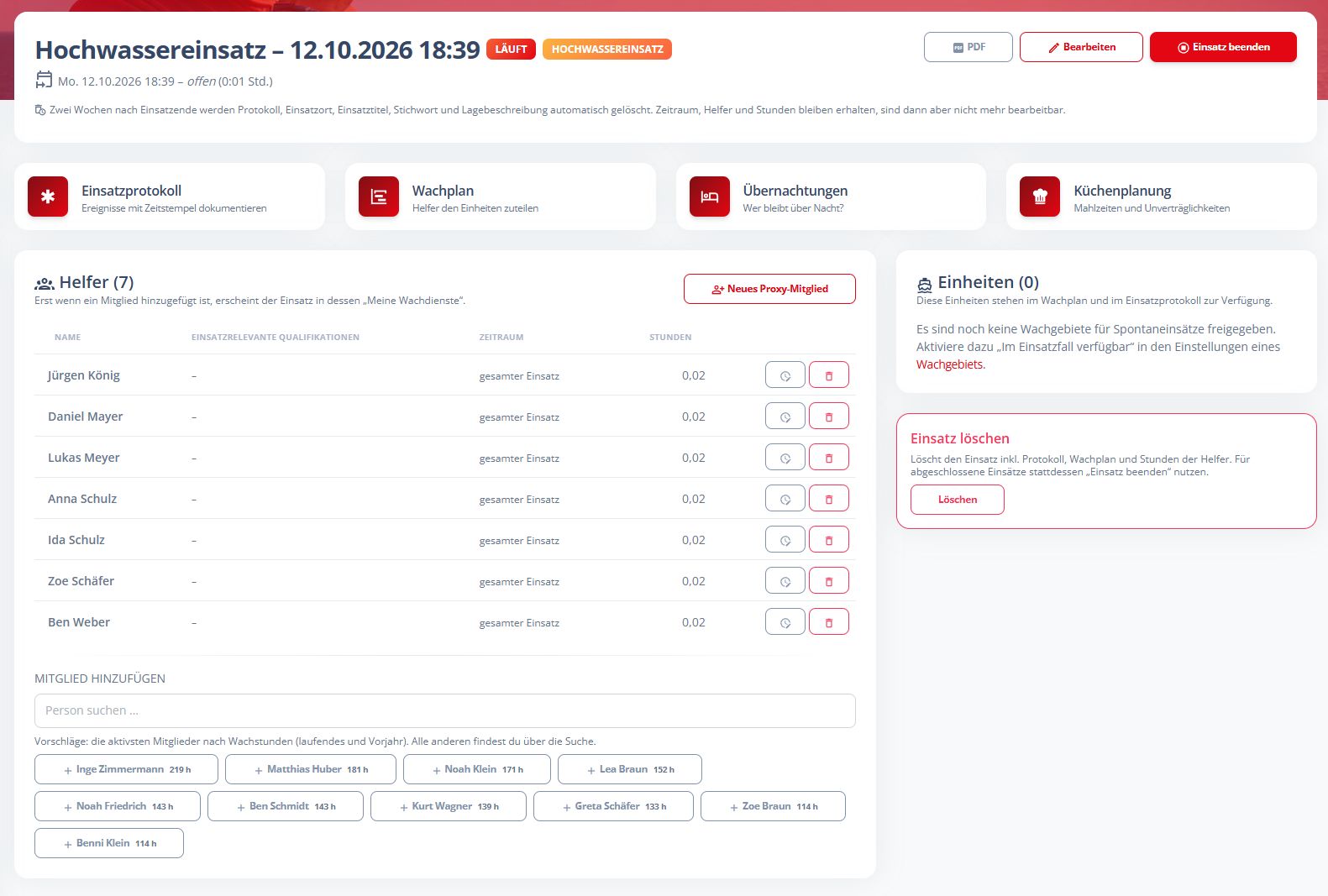Edit time period for Anna Schulz
The height and width of the screenshot is (896, 1328).
pyautogui.click(x=785, y=499)
